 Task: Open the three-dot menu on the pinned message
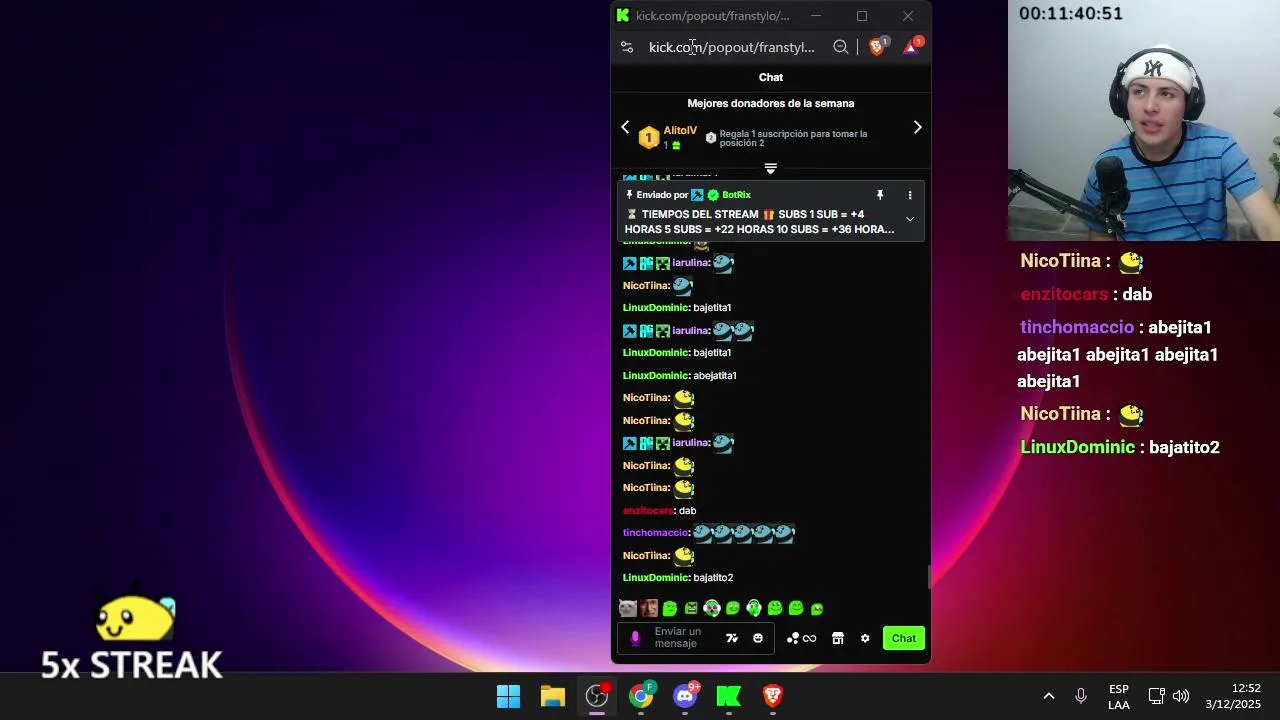click(x=910, y=195)
